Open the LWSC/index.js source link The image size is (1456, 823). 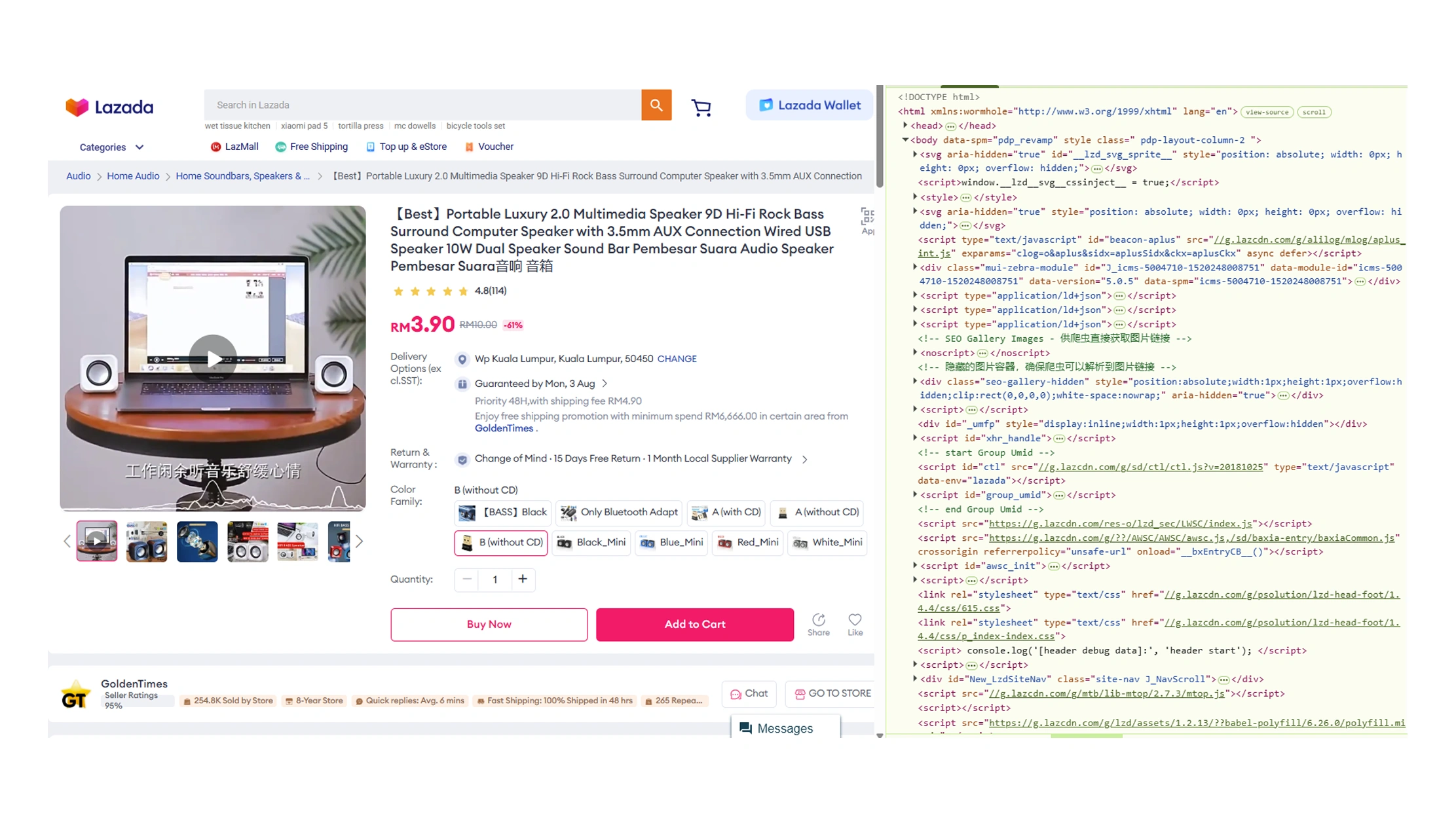click(x=1120, y=524)
